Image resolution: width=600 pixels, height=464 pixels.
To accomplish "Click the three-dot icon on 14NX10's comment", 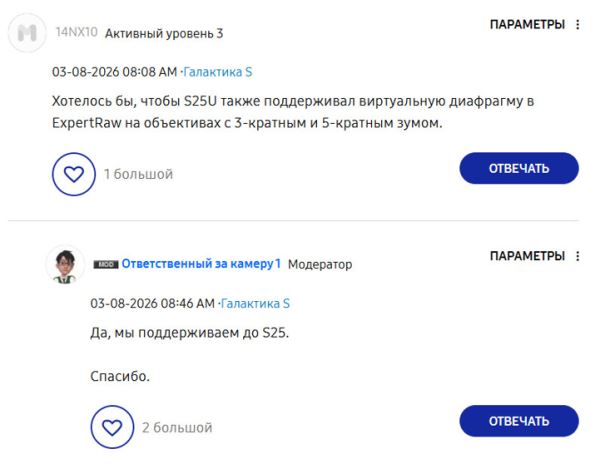I will pos(578,24).
